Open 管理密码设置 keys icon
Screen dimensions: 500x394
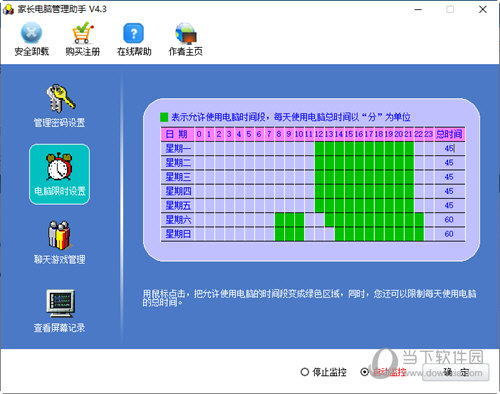click(x=60, y=98)
